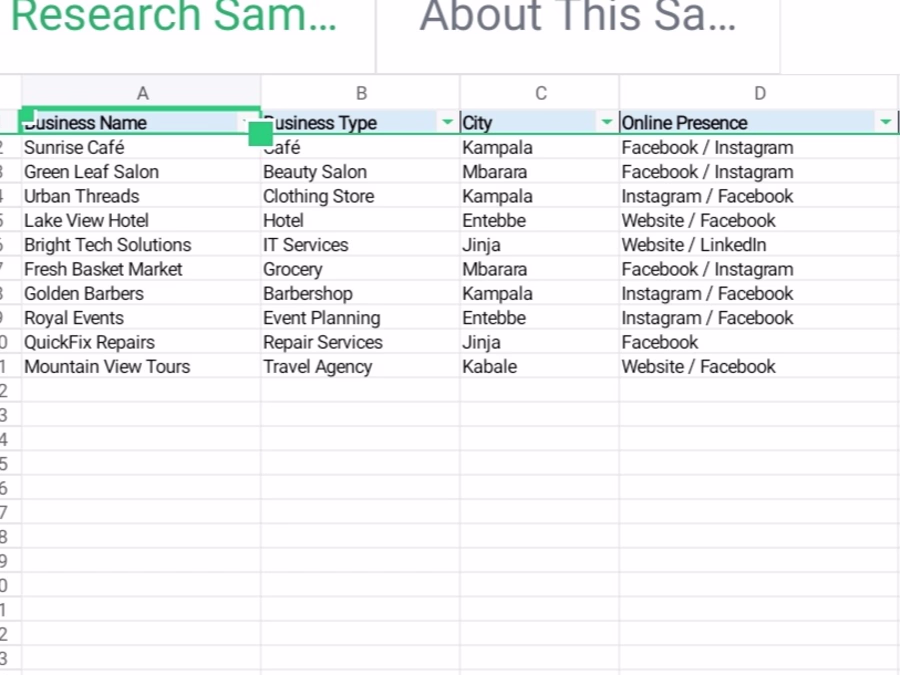
Task: Click the City cell for Green Leaf Salon
Action: tap(540, 172)
